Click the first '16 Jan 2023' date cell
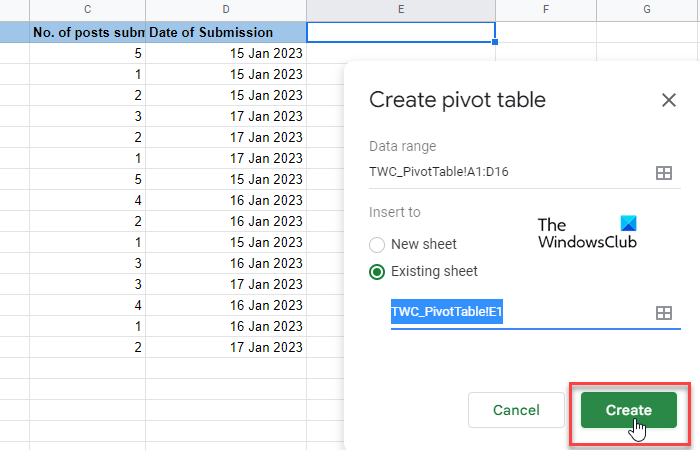This screenshot has height=450, width=700. [x=226, y=200]
